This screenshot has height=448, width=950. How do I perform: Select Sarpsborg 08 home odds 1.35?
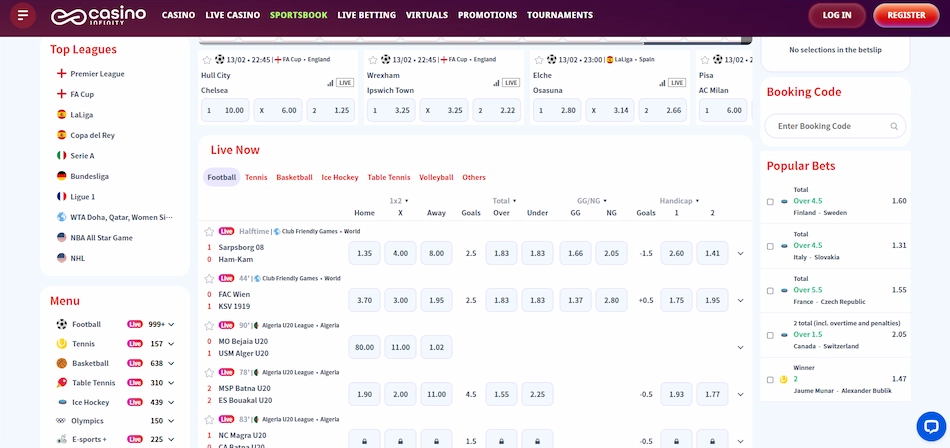364,253
